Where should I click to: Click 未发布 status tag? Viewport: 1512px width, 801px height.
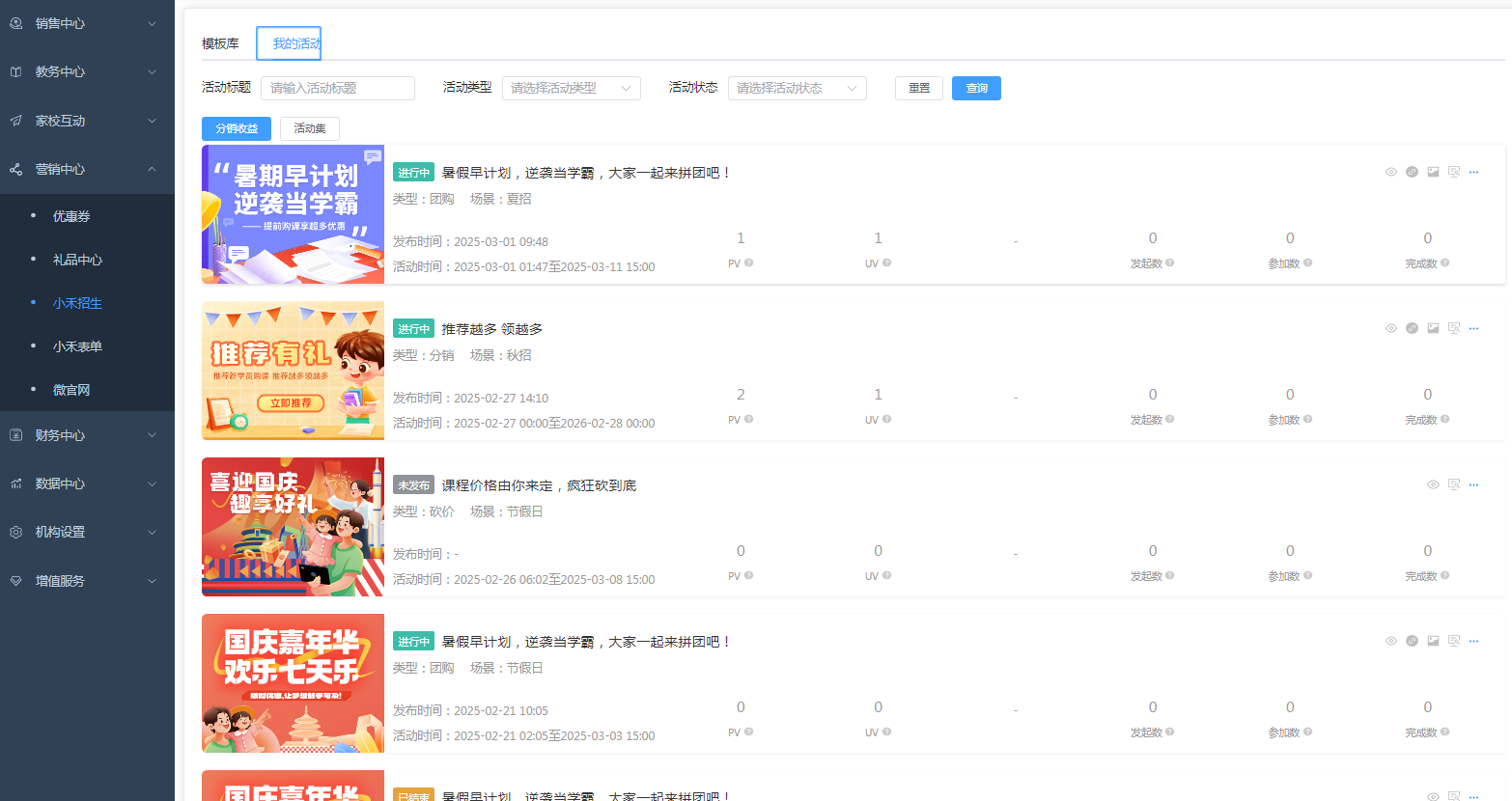click(x=413, y=485)
